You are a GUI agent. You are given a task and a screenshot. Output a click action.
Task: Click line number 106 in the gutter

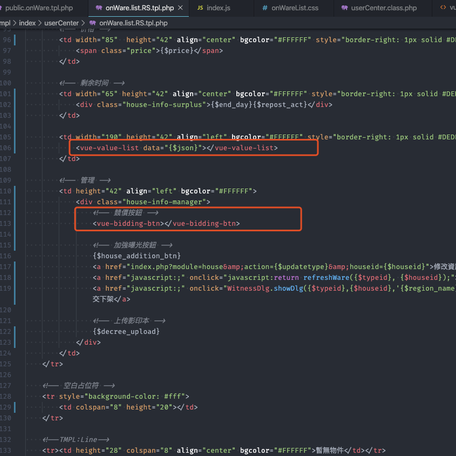point(6,148)
